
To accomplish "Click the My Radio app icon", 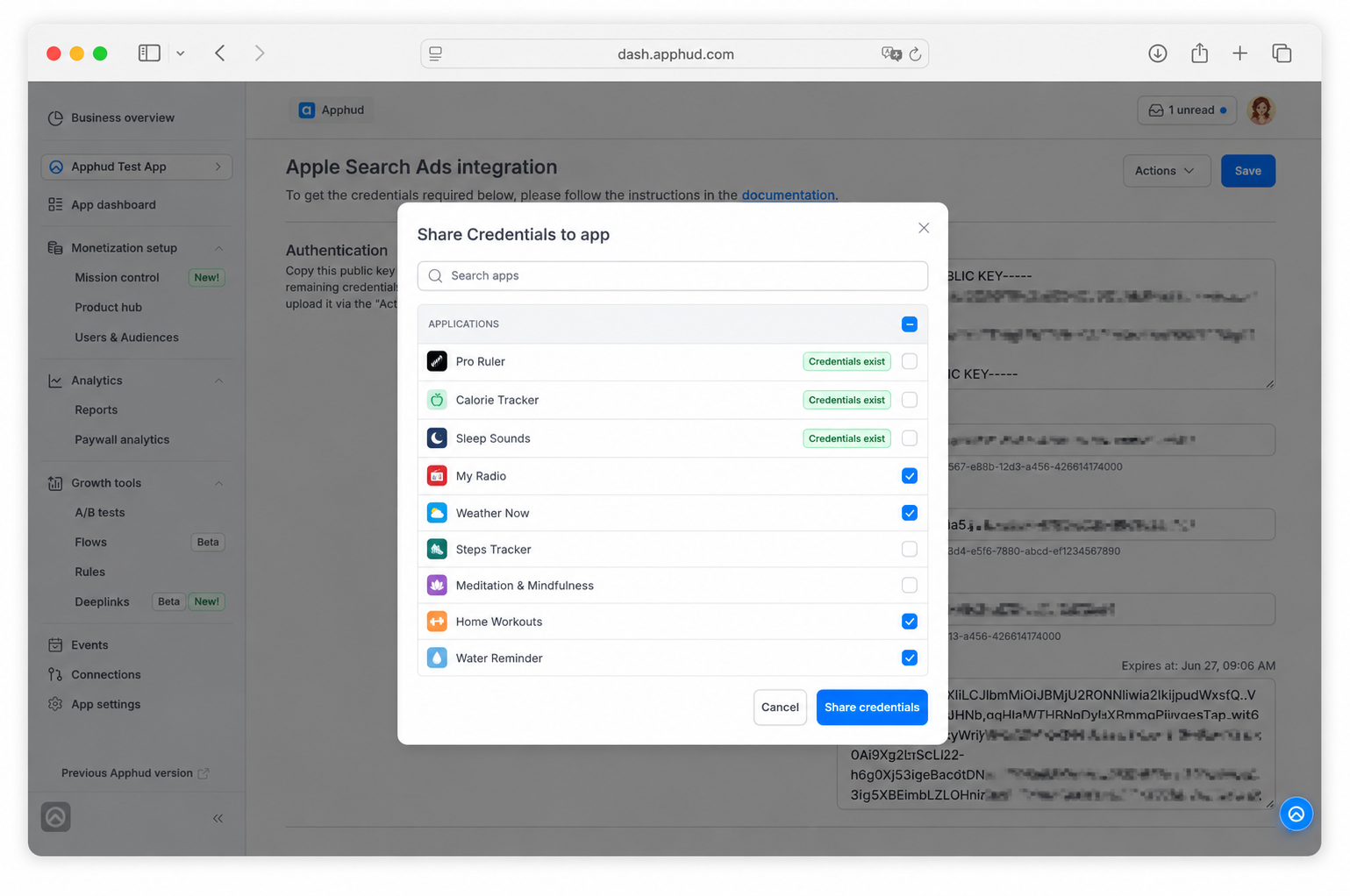I will tap(437, 476).
